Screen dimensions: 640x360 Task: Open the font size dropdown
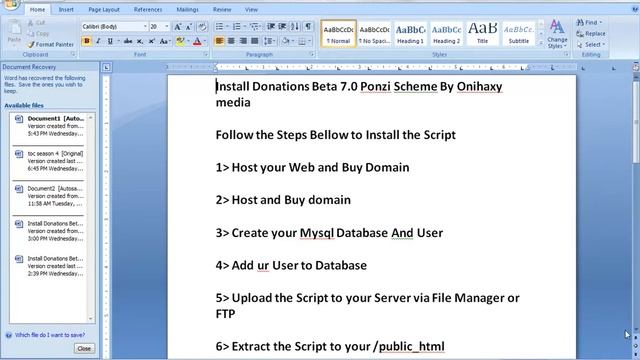pos(167,27)
